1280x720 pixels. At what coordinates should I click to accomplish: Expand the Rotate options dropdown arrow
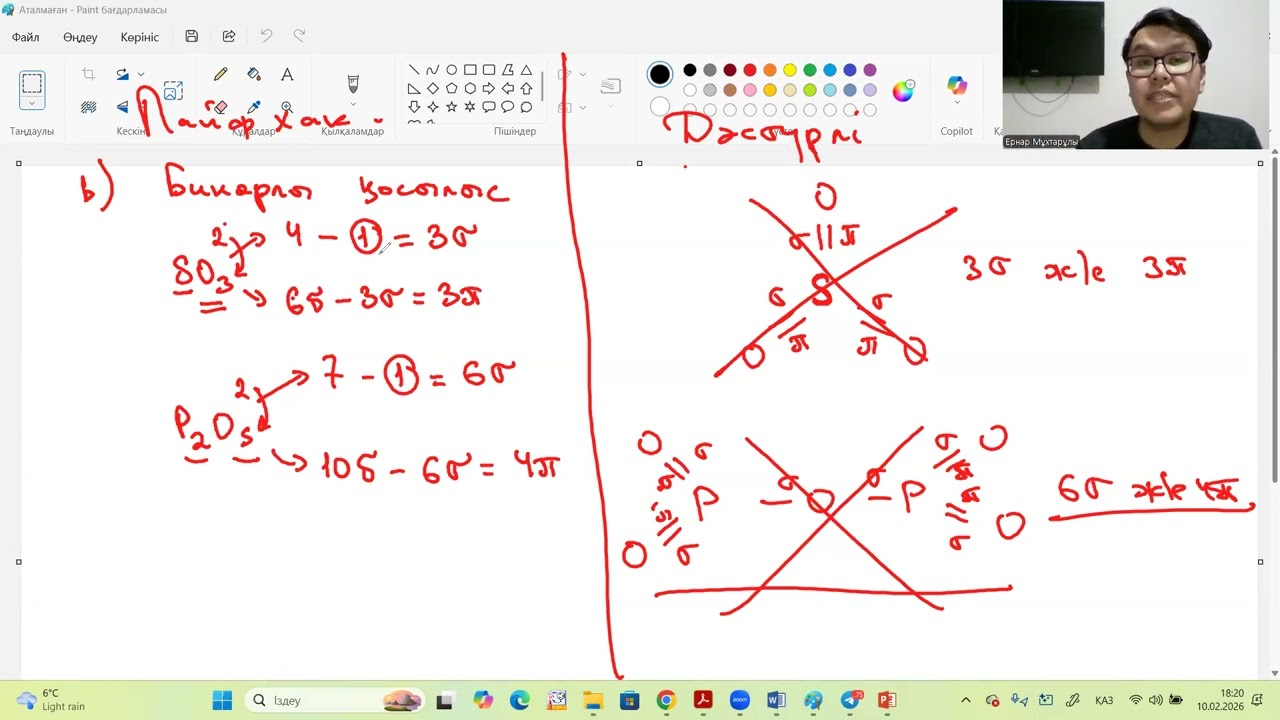tap(141, 74)
